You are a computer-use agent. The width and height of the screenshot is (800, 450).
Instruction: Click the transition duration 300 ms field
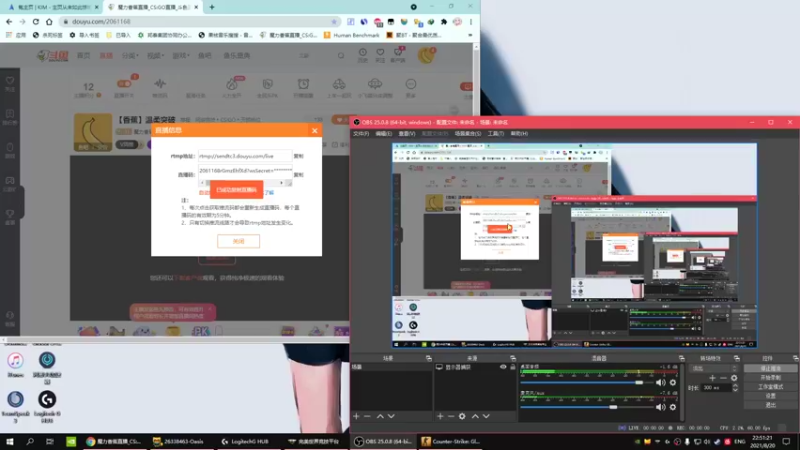[717, 388]
